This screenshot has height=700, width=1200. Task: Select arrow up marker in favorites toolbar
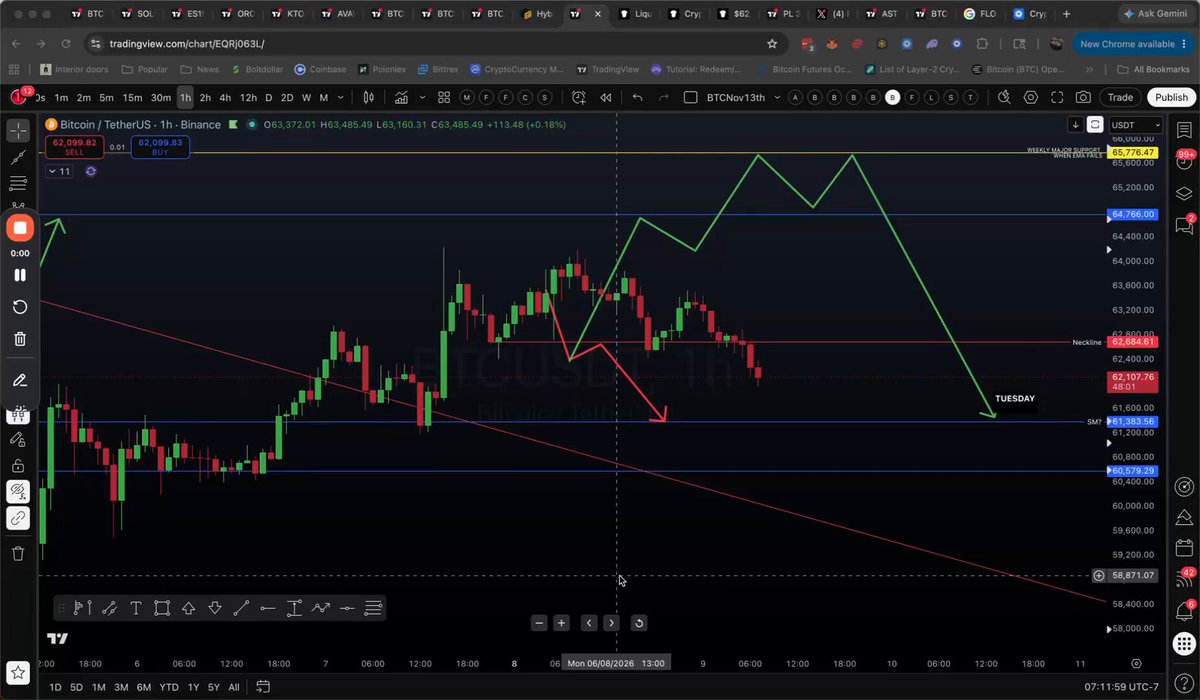tap(189, 607)
